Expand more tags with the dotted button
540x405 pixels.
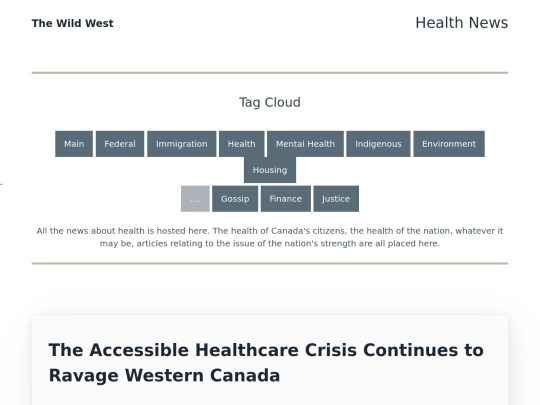195,199
